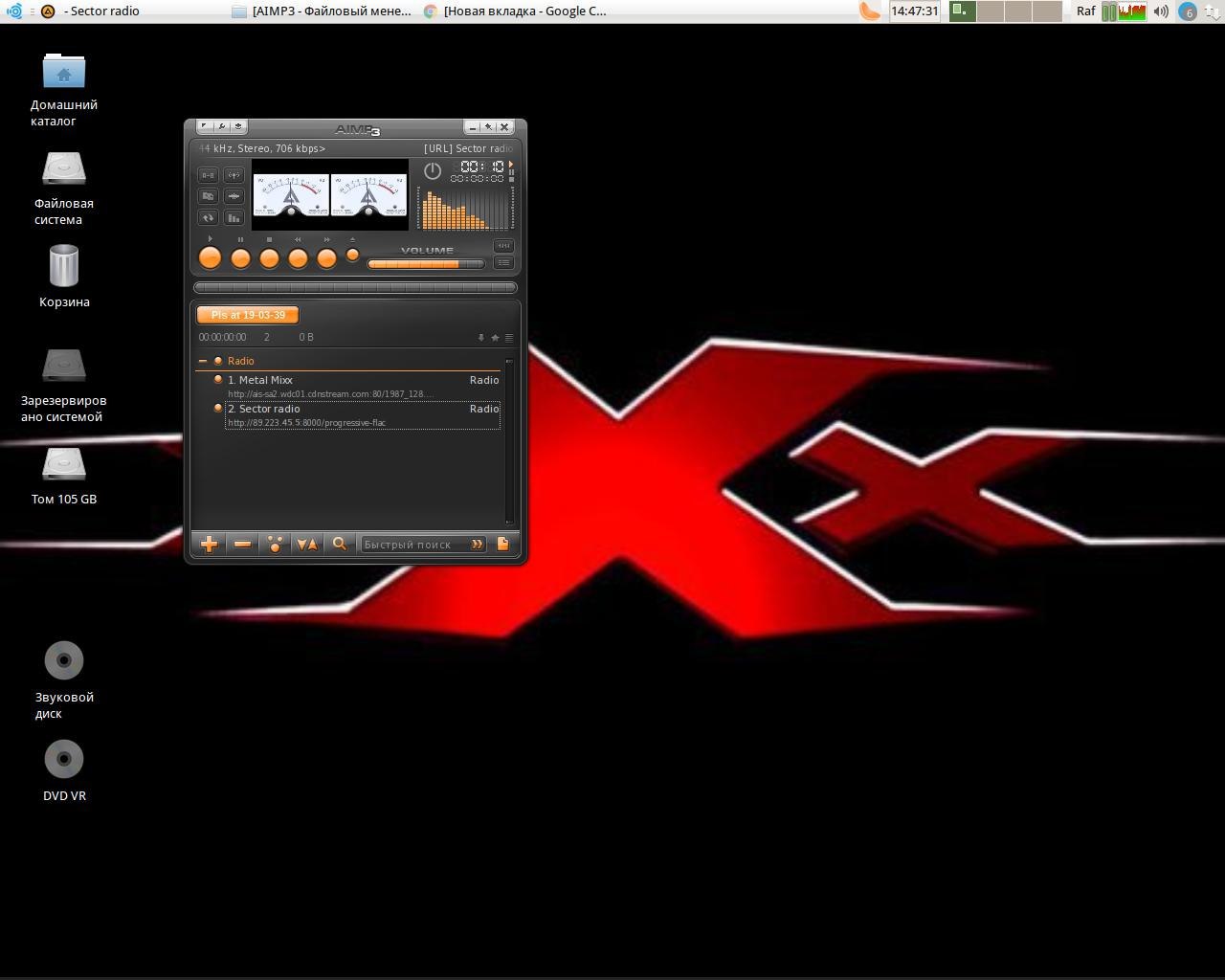Viewport: 1225px width, 980px height.
Task: Select the '1. Metal Mixx' playlist entry
Action: tap(363, 387)
